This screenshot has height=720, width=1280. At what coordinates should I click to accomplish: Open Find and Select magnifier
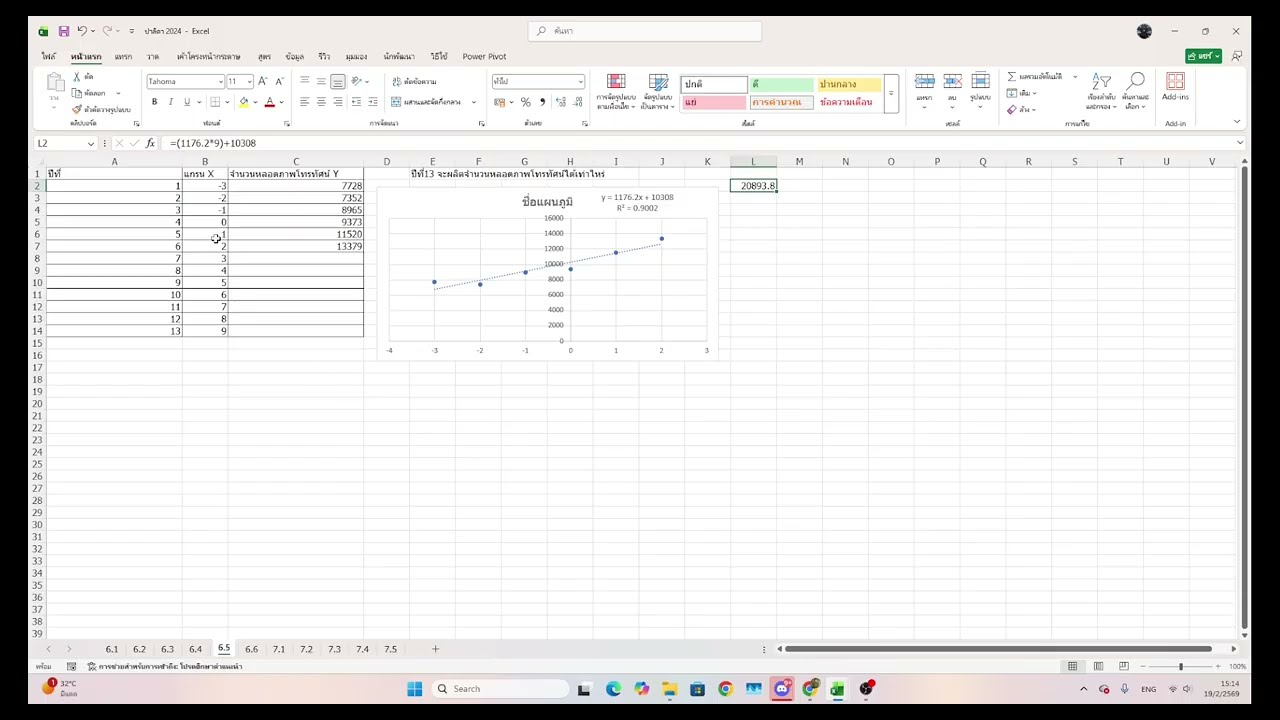(1136, 91)
